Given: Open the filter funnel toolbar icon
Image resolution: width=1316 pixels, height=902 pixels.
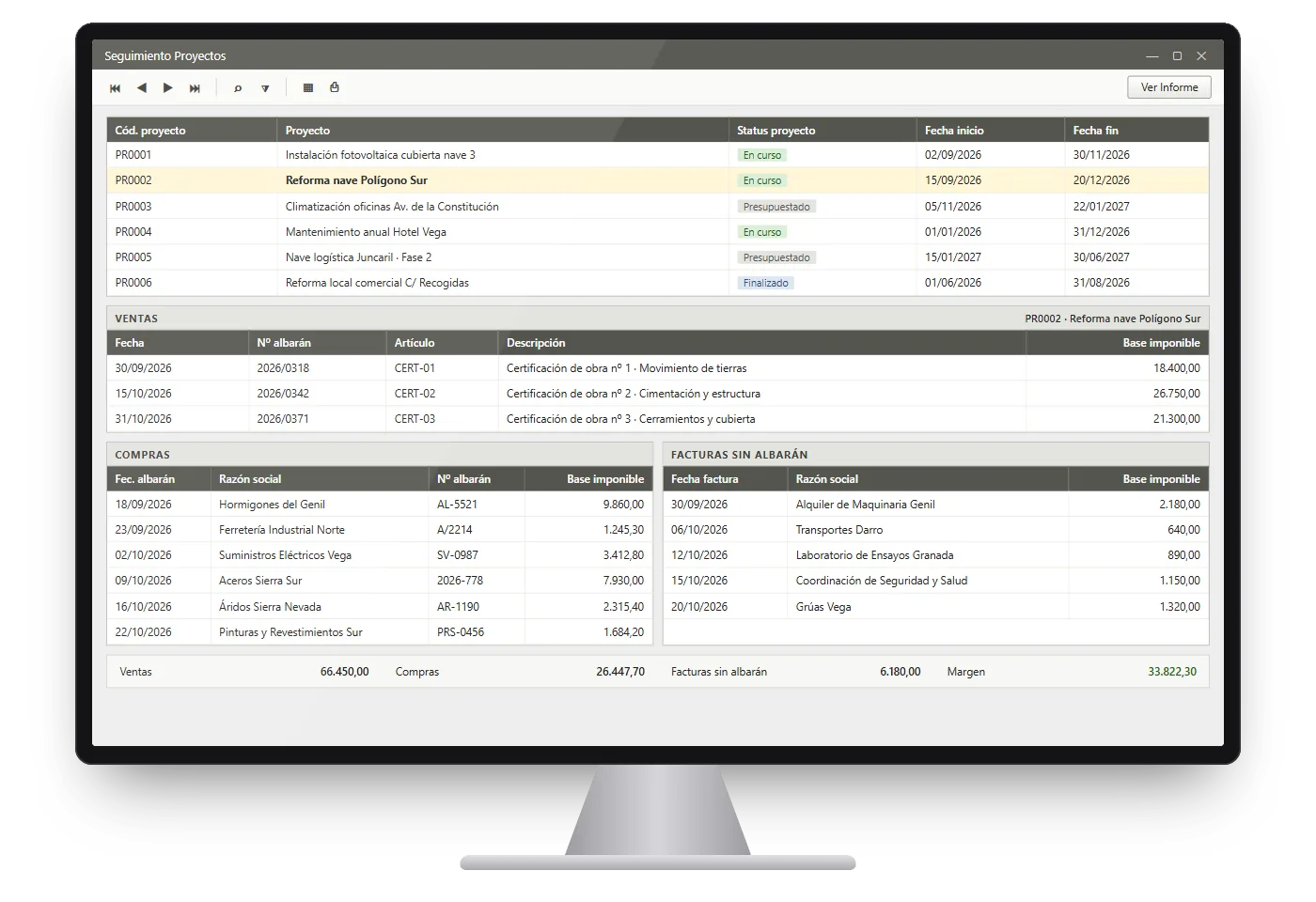Looking at the screenshot, I should [265, 88].
